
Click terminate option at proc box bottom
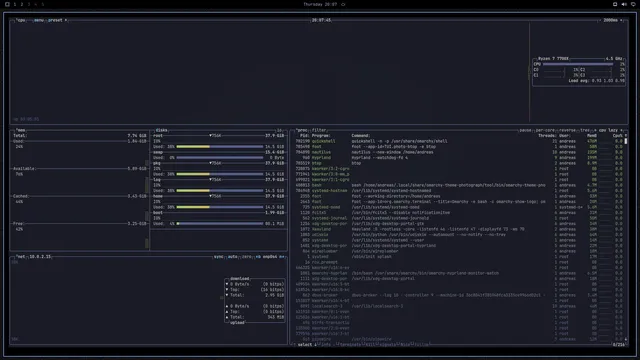pos(350,345)
